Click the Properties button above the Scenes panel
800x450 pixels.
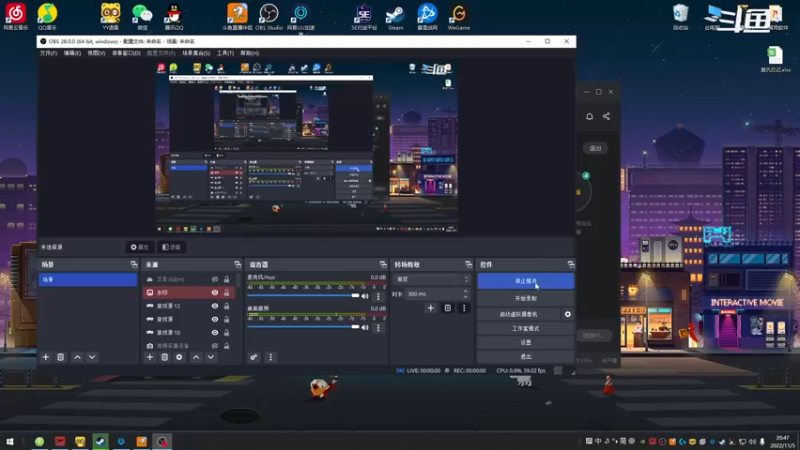pyautogui.click(x=140, y=247)
